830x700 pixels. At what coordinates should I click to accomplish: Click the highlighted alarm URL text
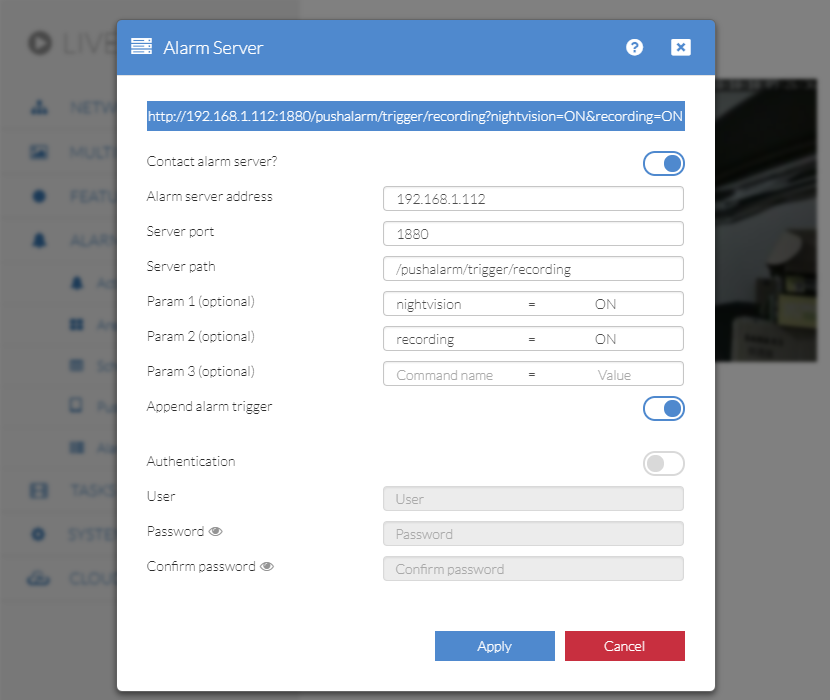(415, 117)
